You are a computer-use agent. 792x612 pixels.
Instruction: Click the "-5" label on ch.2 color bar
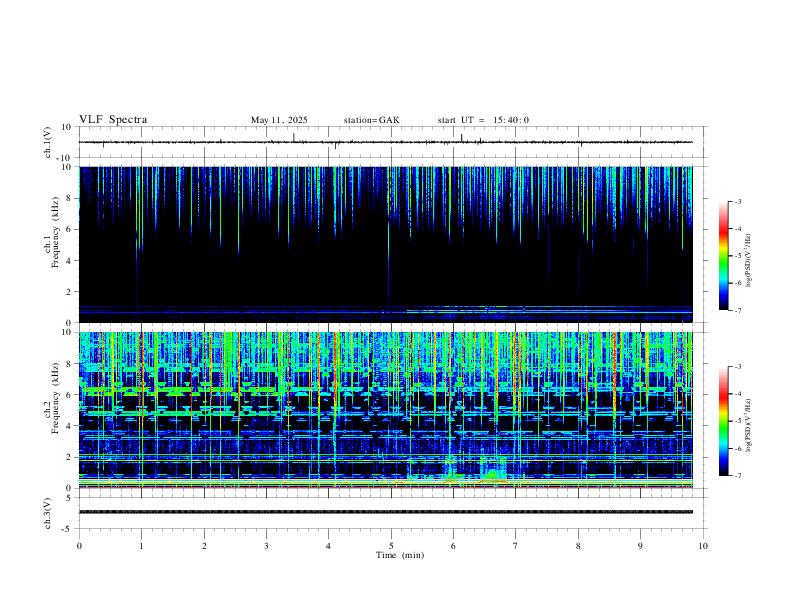[x=737, y=421]
